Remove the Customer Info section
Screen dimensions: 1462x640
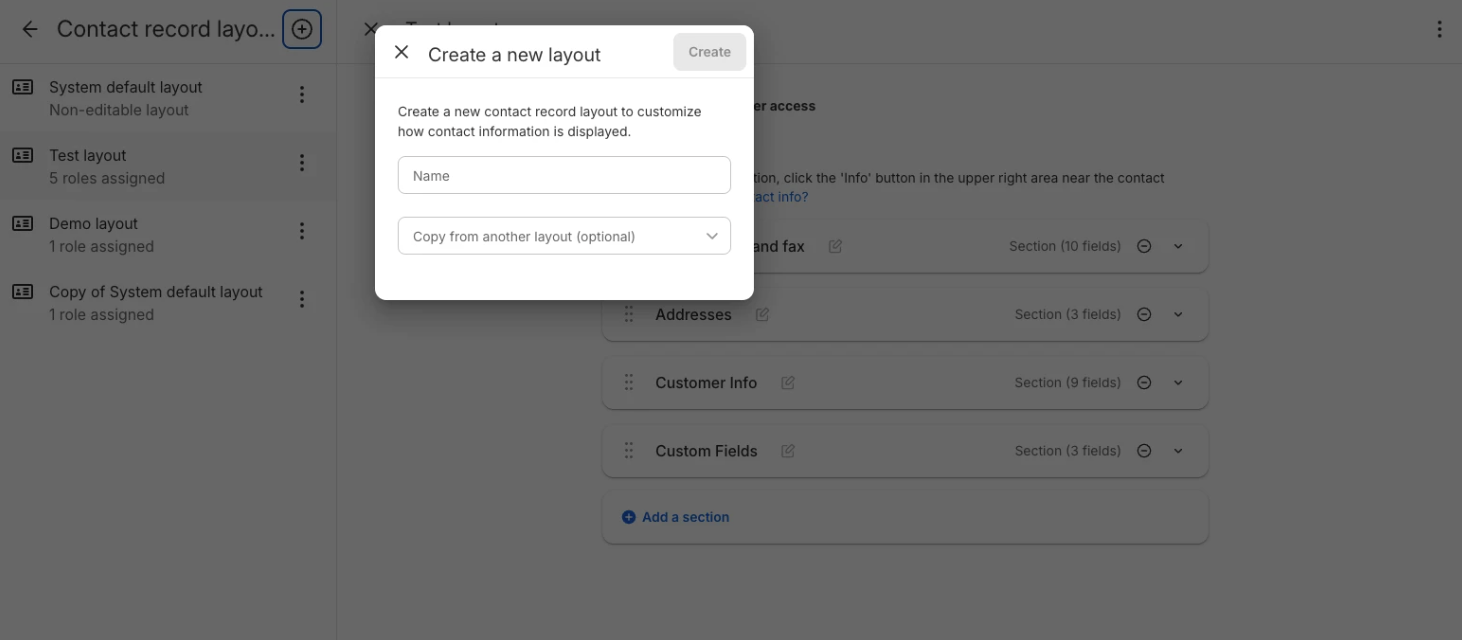pyautogui.click(x=1144, y=382)
